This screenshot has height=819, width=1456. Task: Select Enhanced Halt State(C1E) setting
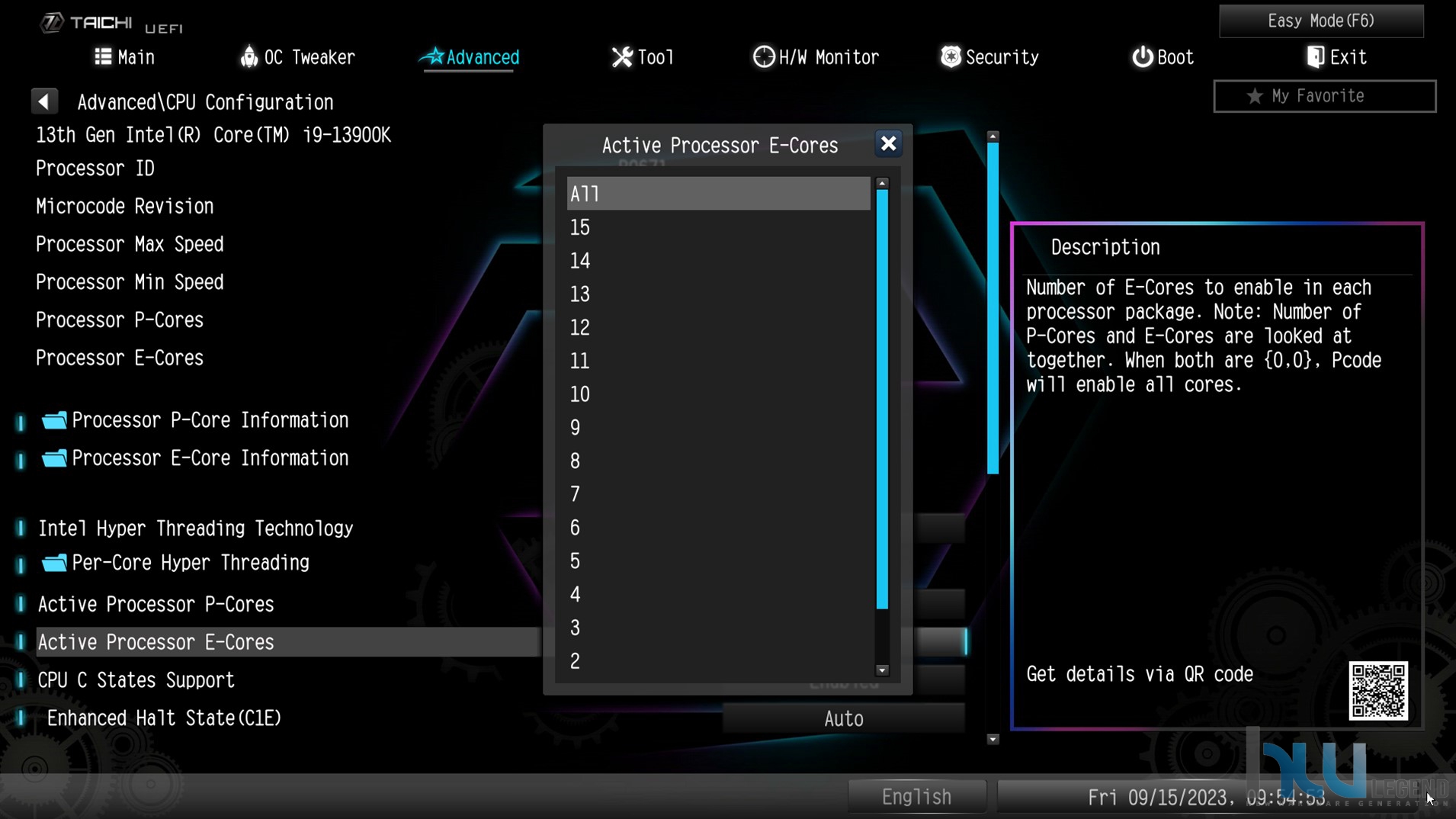pos(164,718)
